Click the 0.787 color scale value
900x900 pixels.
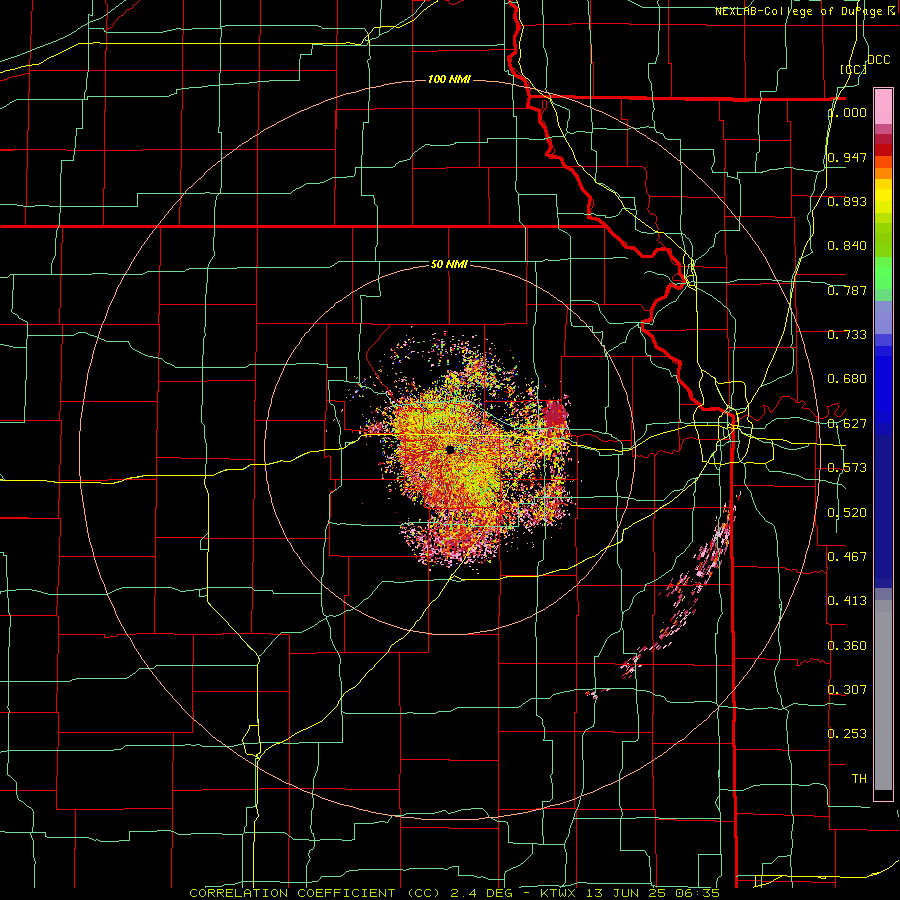tap(847, 290)
